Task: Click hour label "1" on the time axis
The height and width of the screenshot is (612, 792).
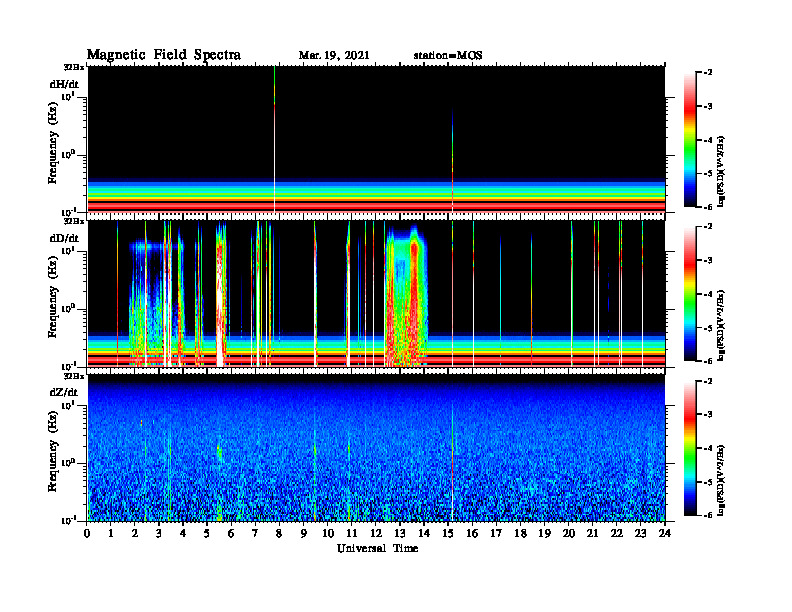Action: click(x=111, y=533)
